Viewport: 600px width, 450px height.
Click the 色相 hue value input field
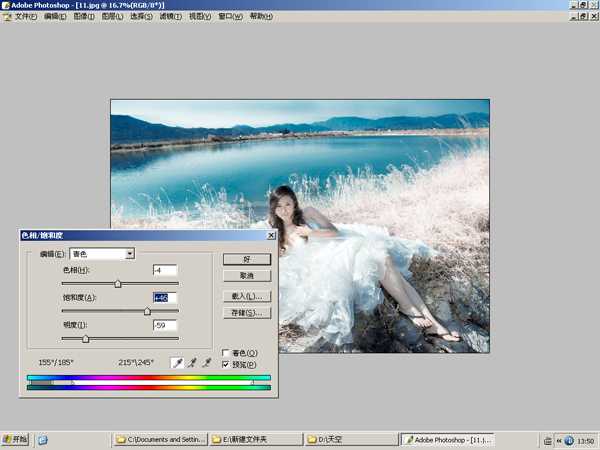pyautogui.click(x=164, y=270)
